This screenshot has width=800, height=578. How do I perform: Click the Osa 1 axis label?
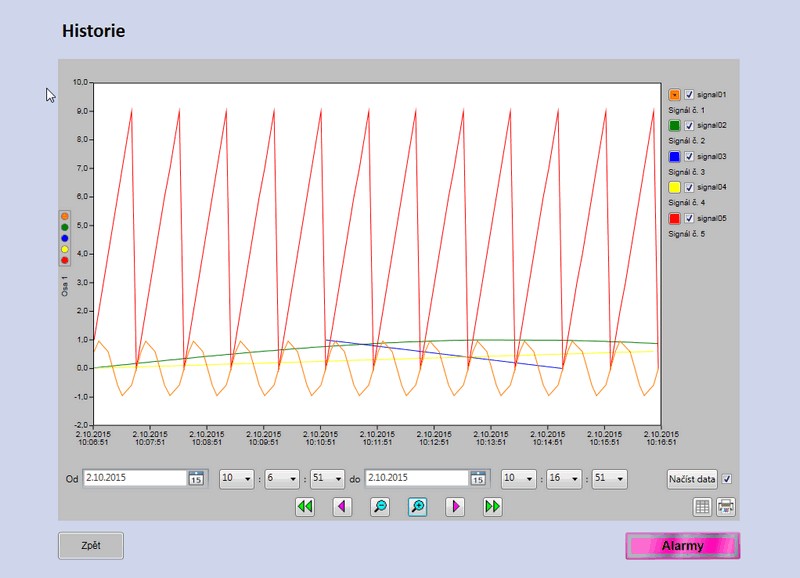pyautogui.click(x=65, y=286)
